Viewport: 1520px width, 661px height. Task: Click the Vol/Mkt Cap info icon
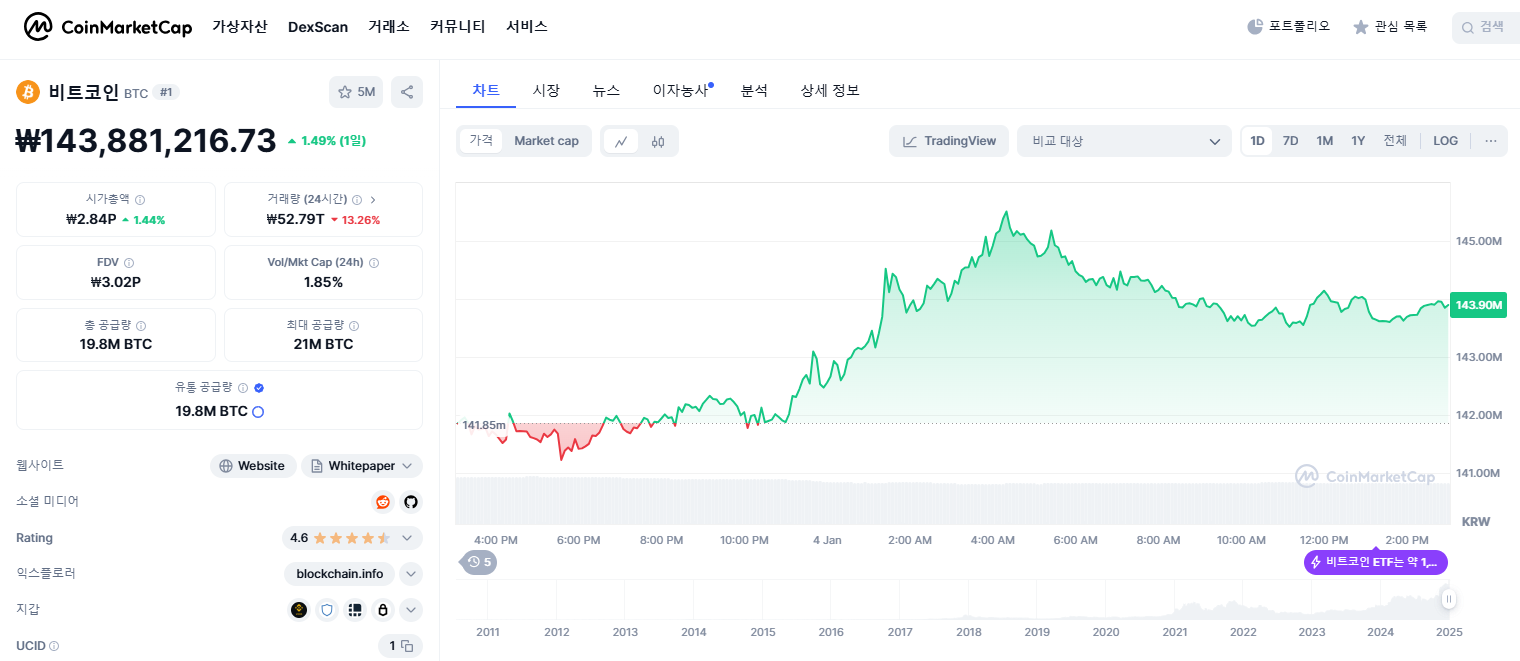tap(374, 263)
